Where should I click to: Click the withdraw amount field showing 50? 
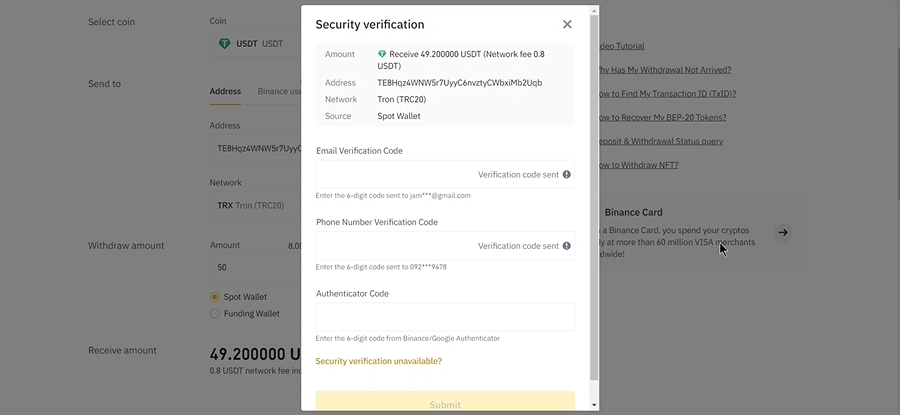tap(255, 267)
